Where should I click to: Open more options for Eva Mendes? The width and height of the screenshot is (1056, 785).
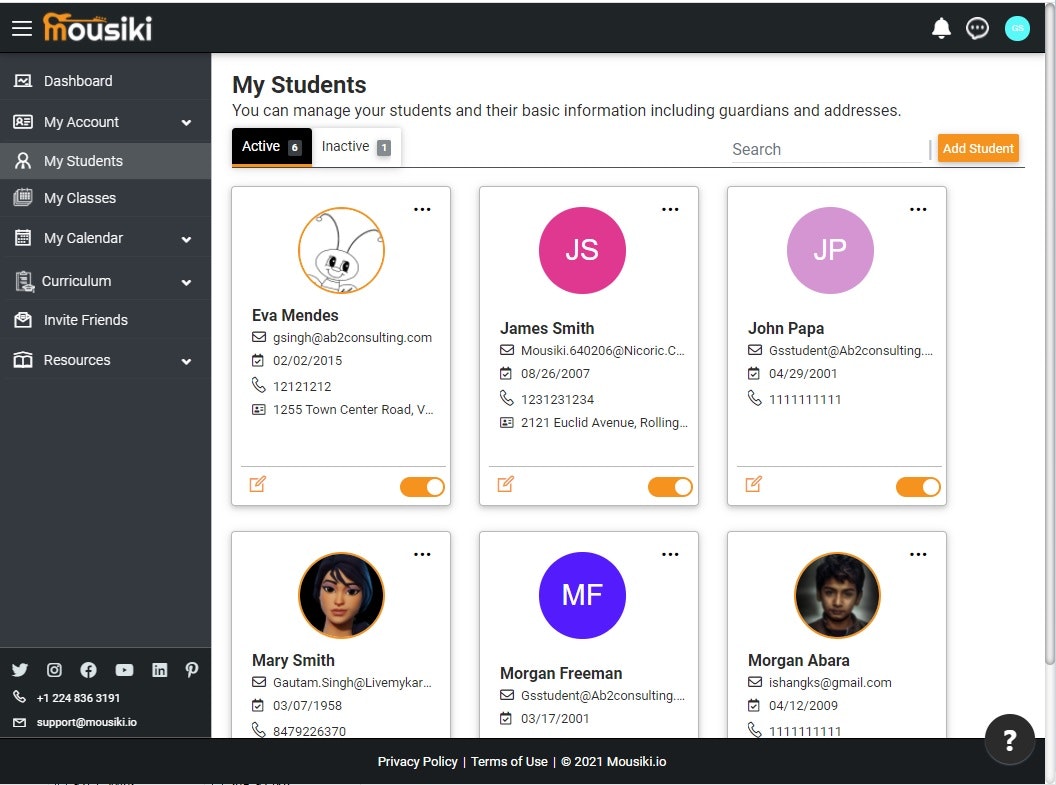pyautogui.click(x=422, y=209)
